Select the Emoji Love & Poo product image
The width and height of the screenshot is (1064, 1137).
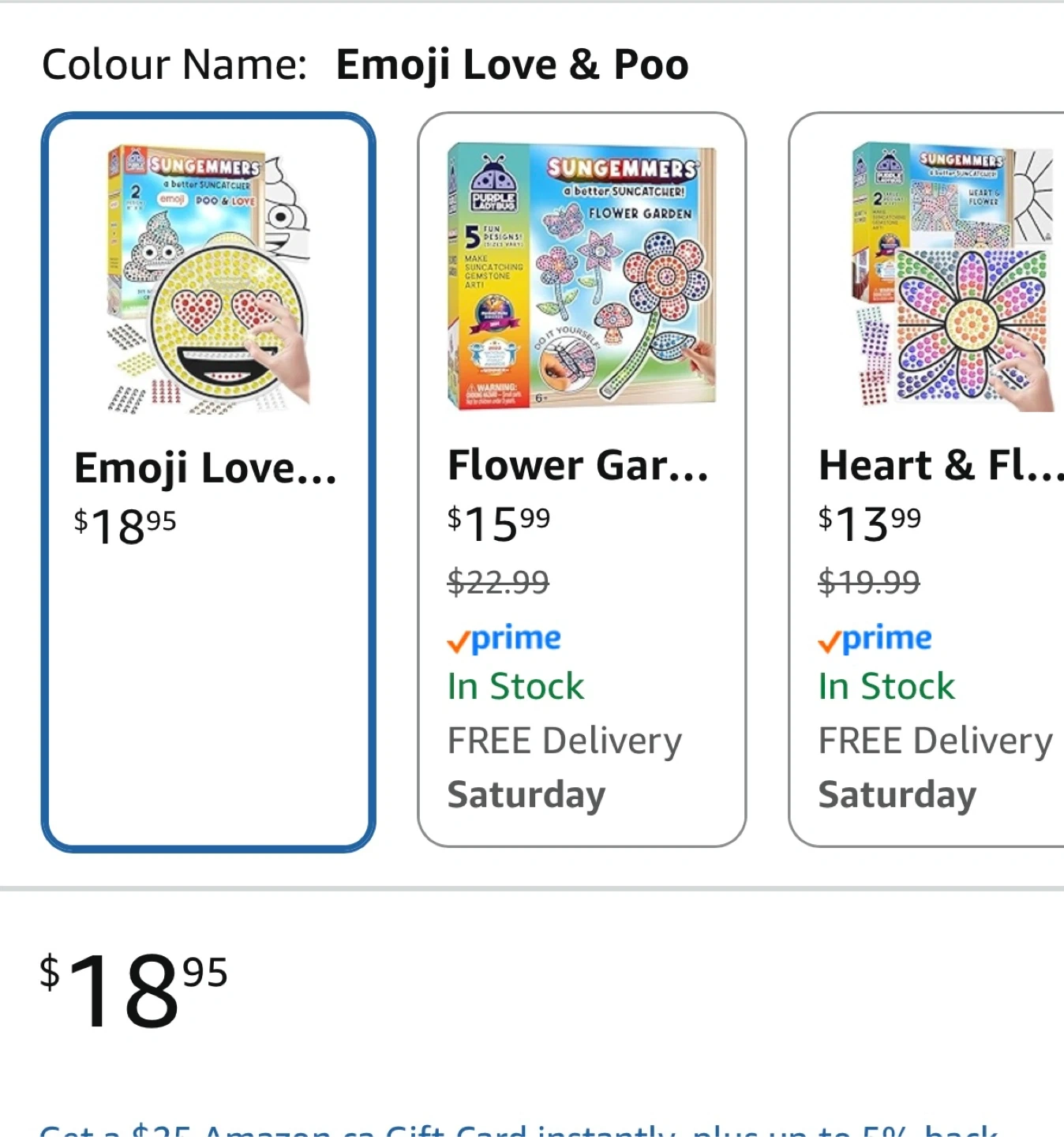coord(208,278)
